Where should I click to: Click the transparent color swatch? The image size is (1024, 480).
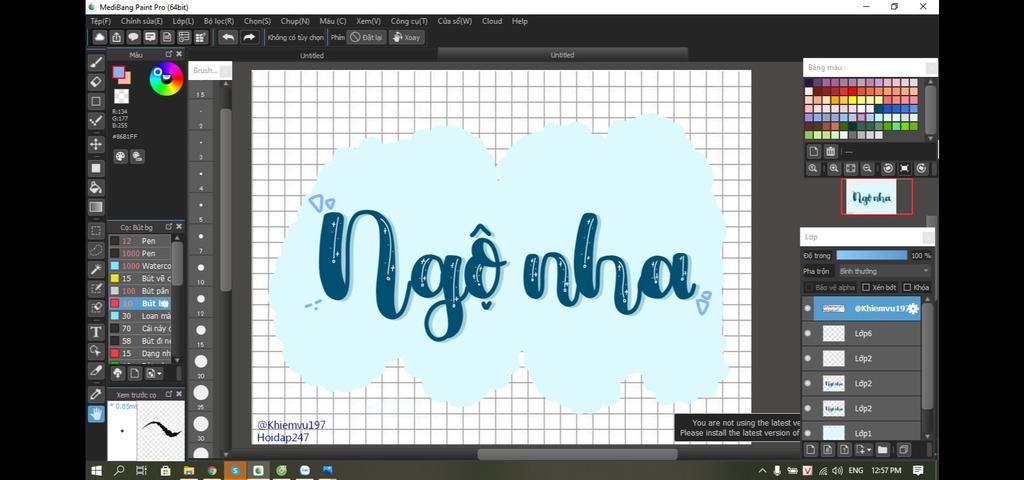[121, 97]
